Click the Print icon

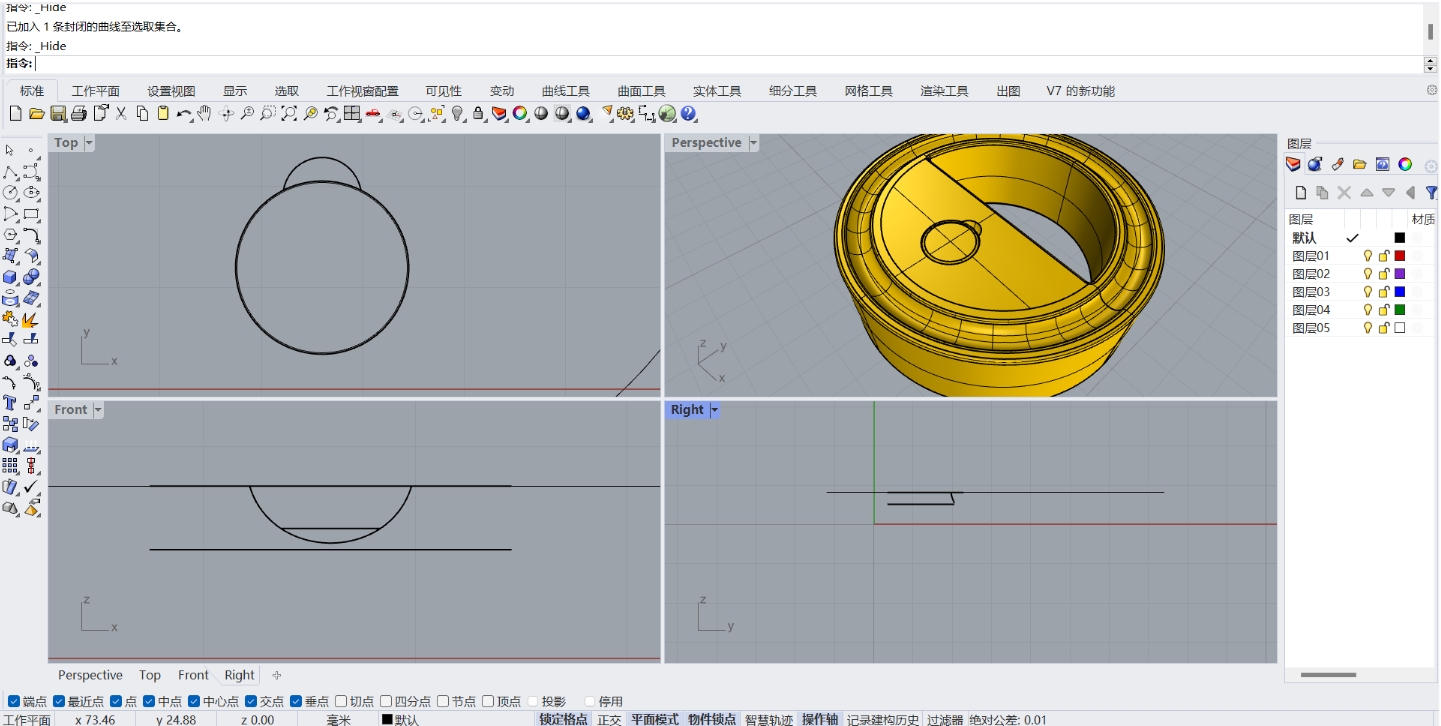point(79,114)
